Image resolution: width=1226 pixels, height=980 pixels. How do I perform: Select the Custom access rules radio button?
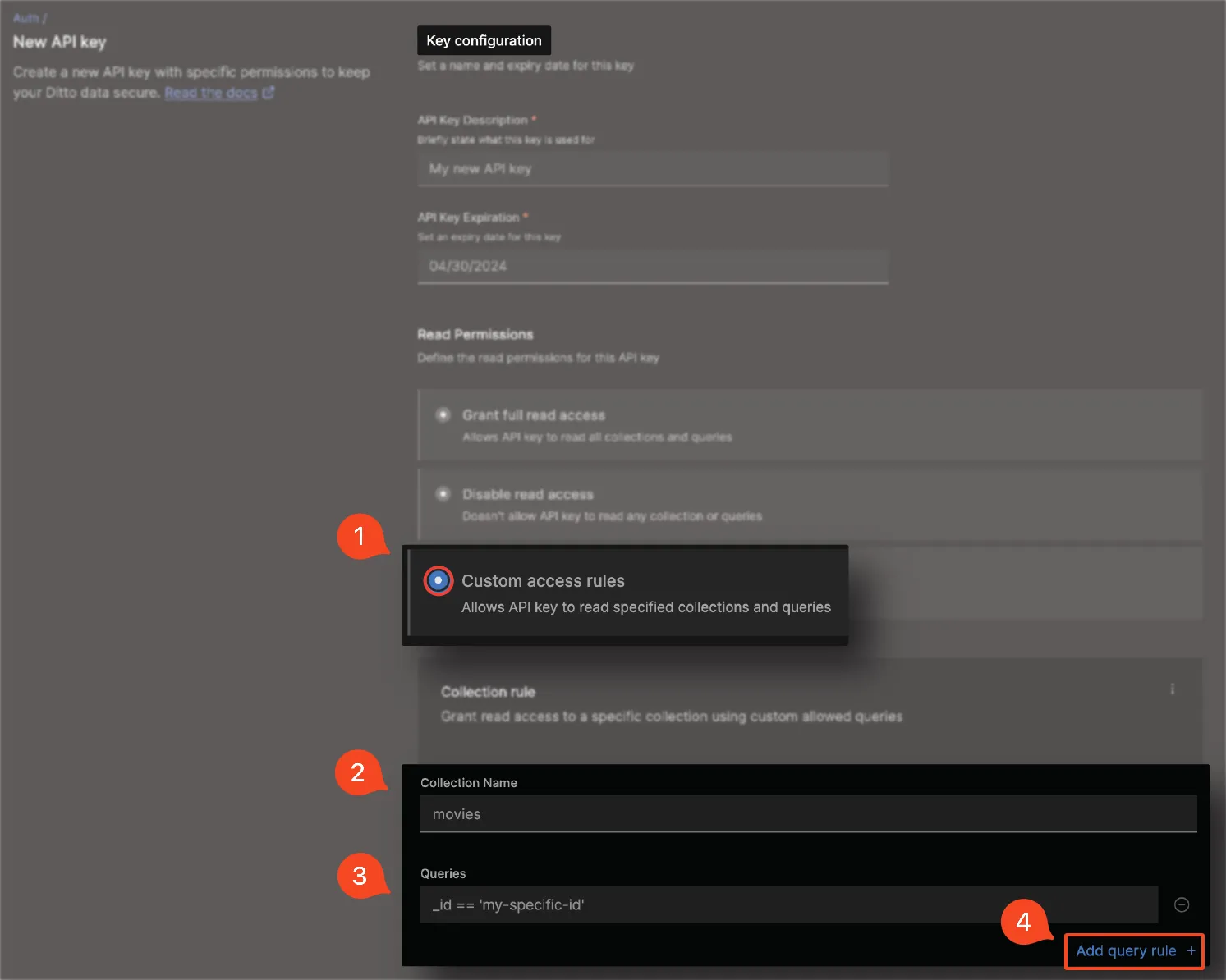(439, 581)
